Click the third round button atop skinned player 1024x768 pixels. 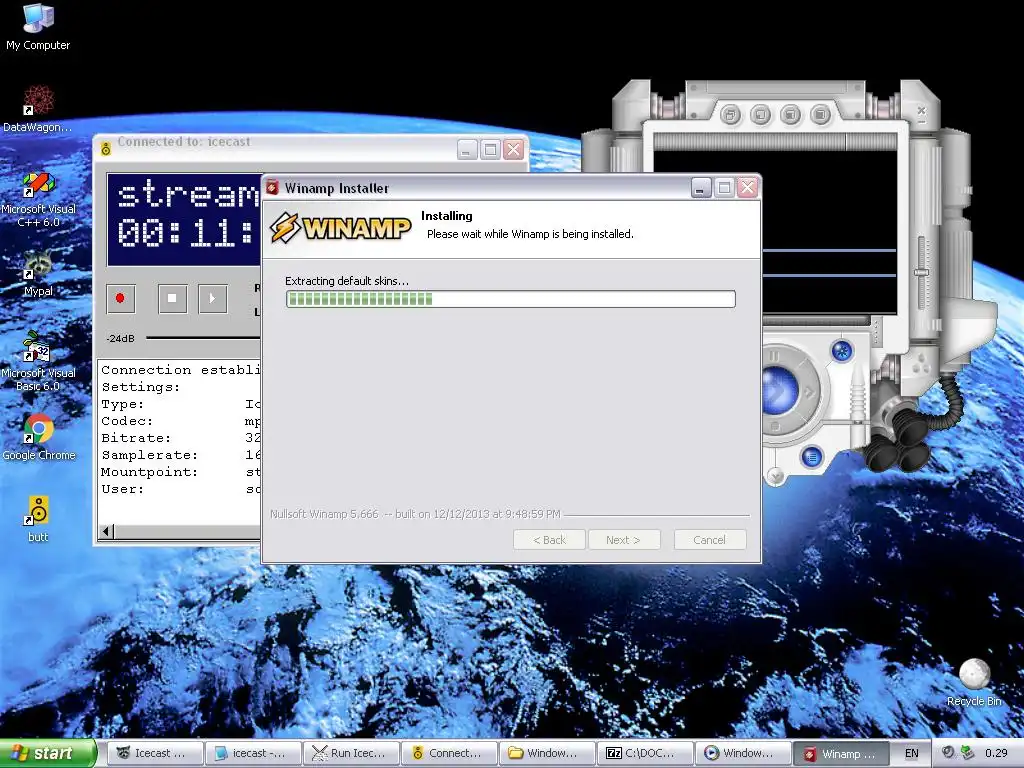[x=790, y=115]
